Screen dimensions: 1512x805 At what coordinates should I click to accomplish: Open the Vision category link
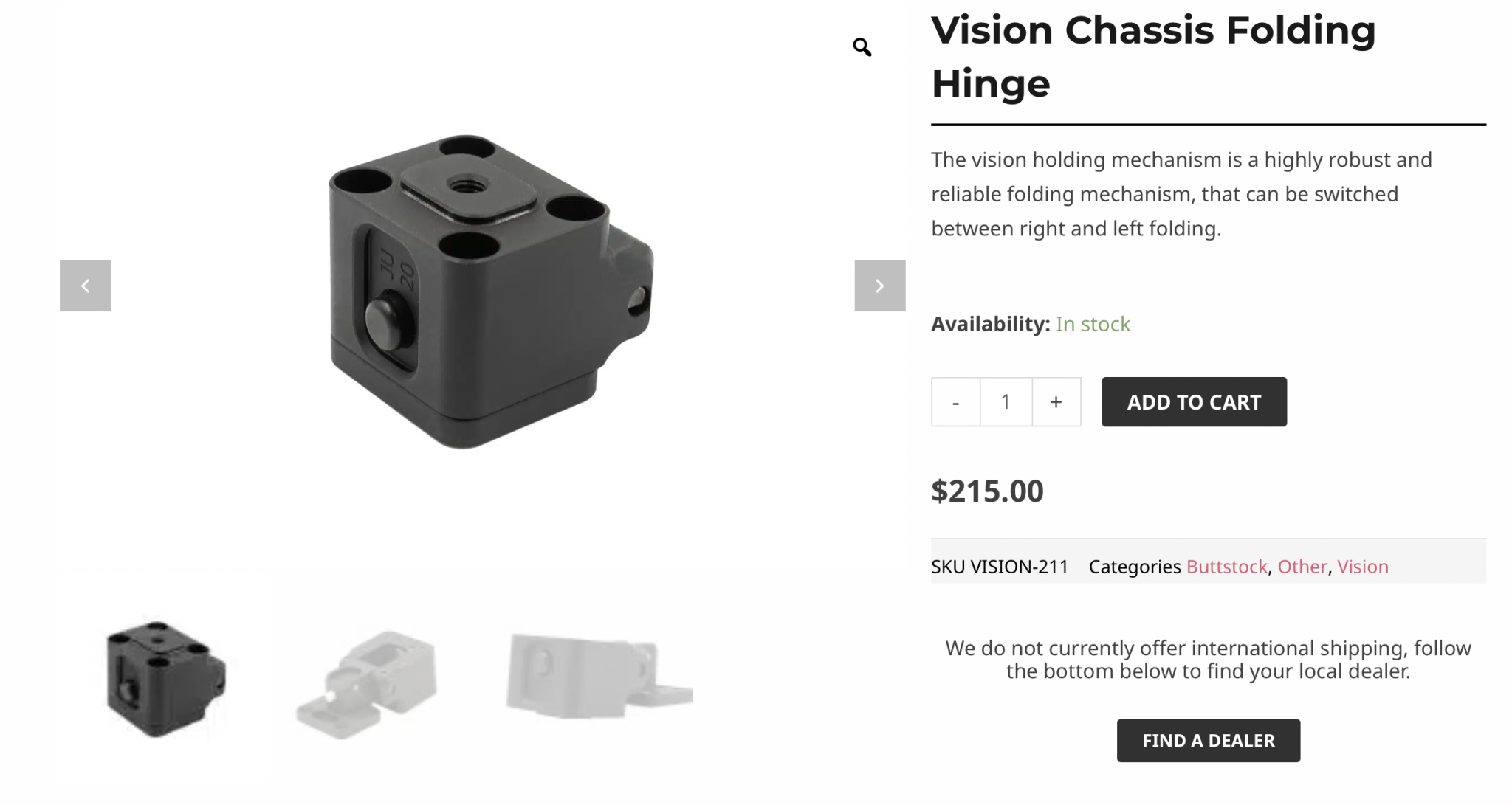pos(1362,567)
